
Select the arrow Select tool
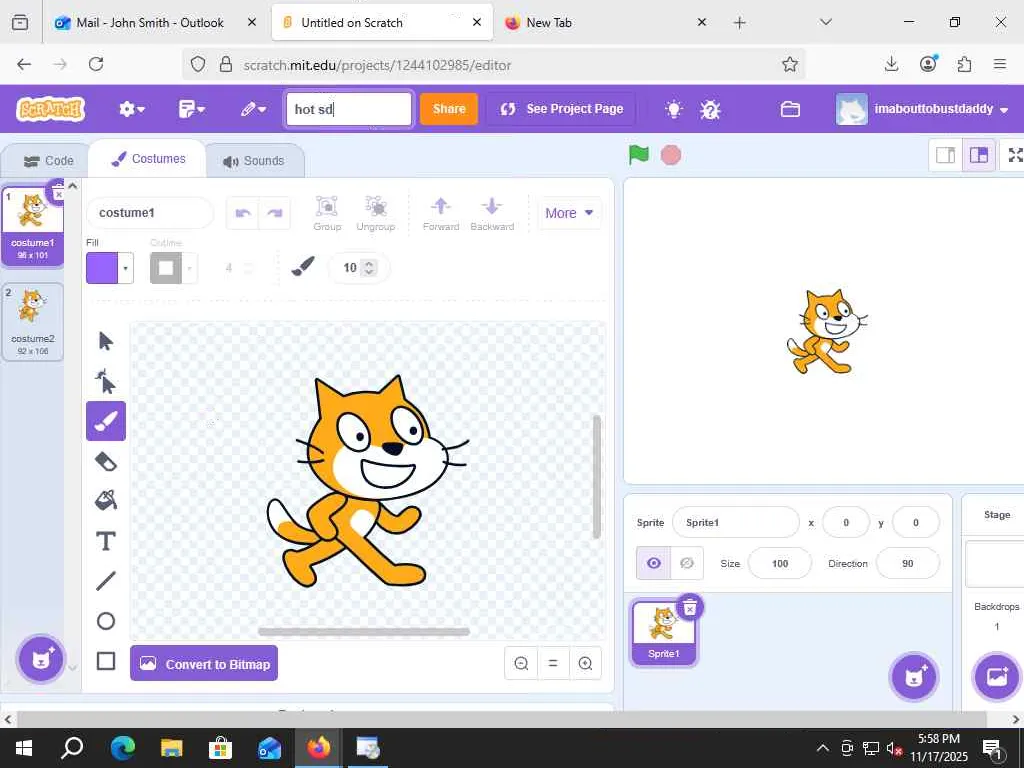tap(105, 341)
